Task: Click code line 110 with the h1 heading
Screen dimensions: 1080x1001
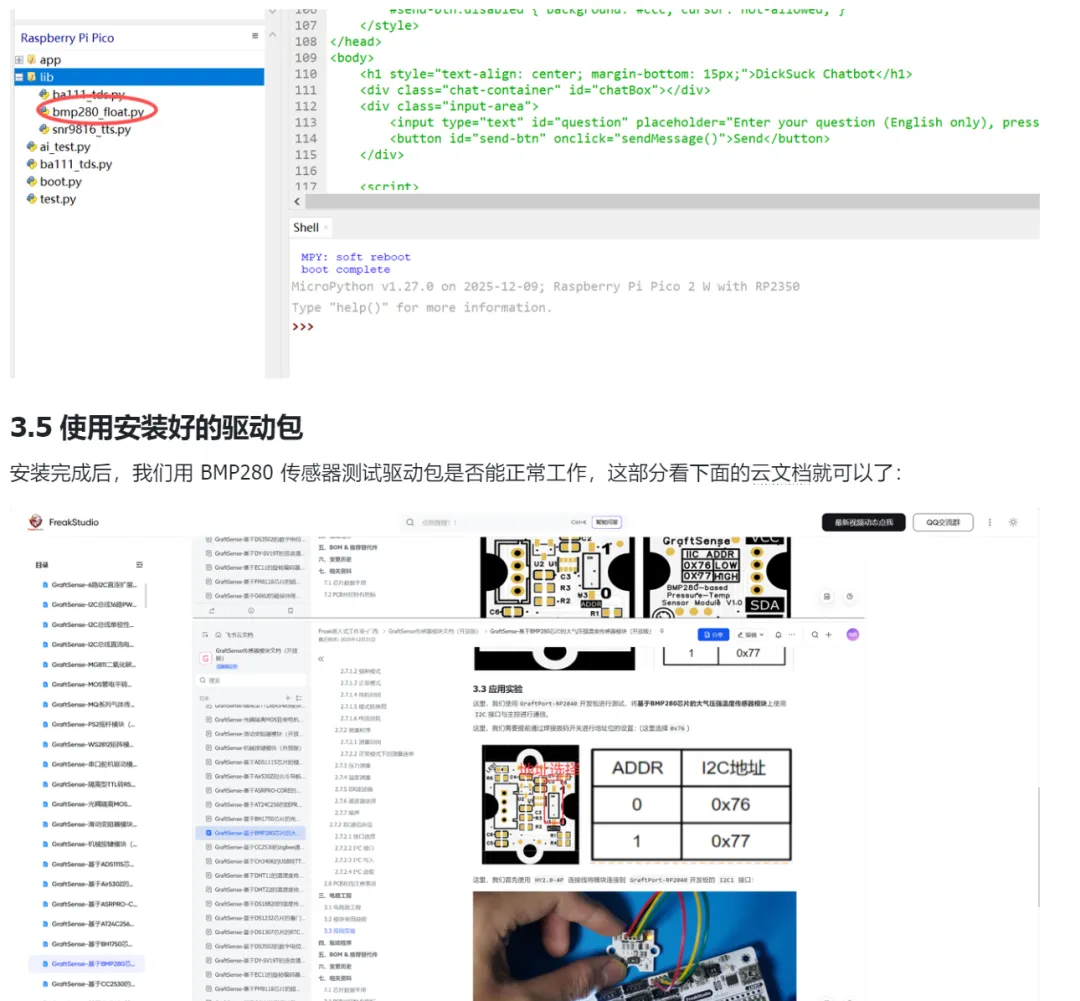Action: click(636, 74)
